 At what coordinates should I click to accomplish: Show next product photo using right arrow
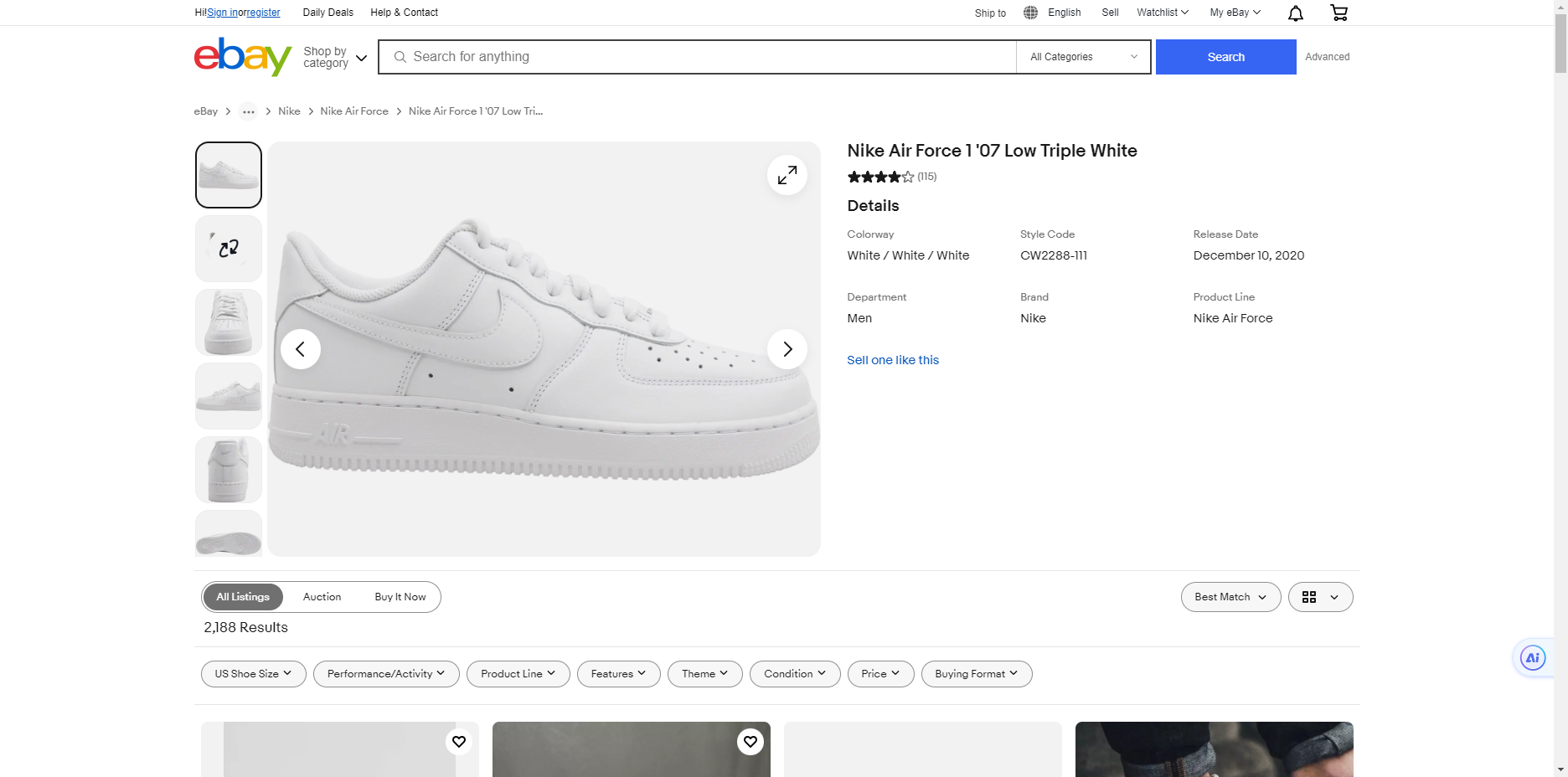pos(787,348)
